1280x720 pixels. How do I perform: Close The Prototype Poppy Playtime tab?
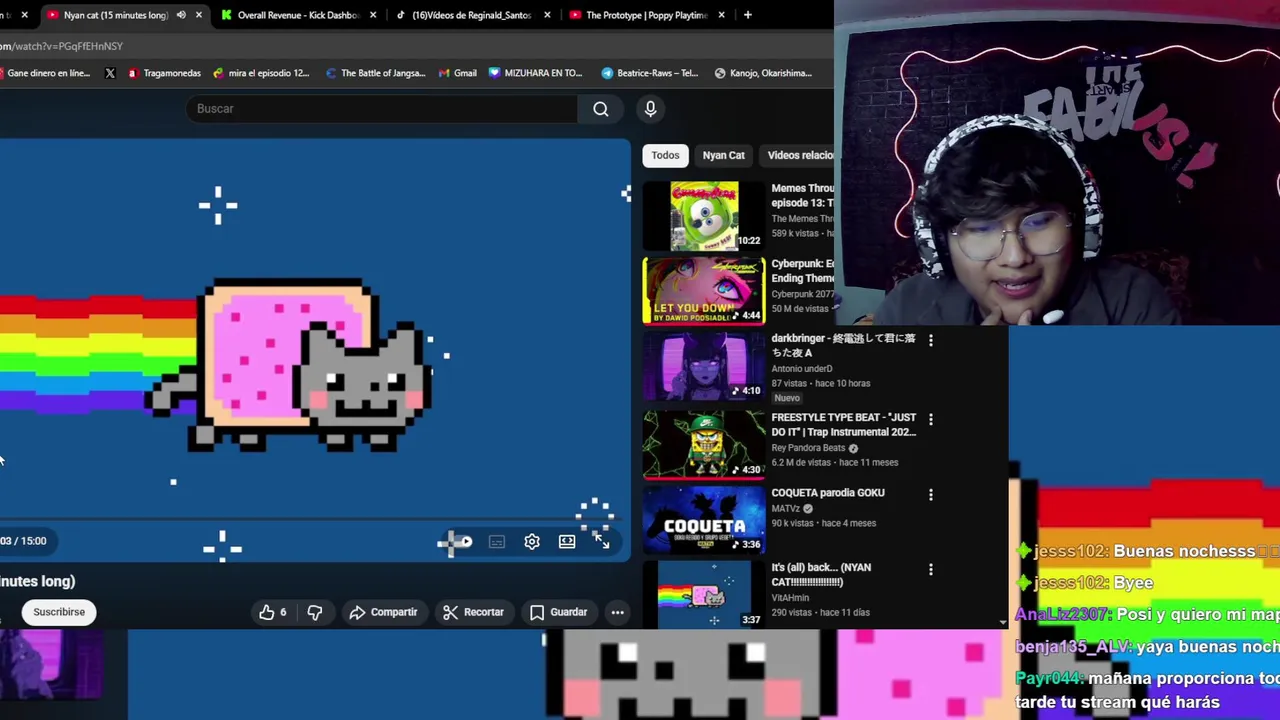[721, 15]
